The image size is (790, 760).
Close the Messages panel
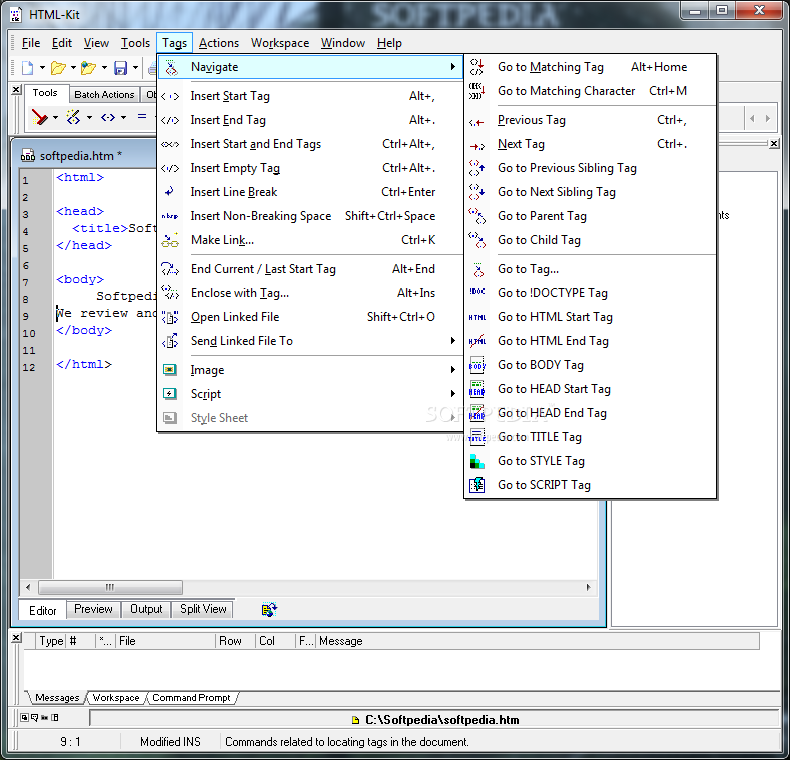click(16, 638)
